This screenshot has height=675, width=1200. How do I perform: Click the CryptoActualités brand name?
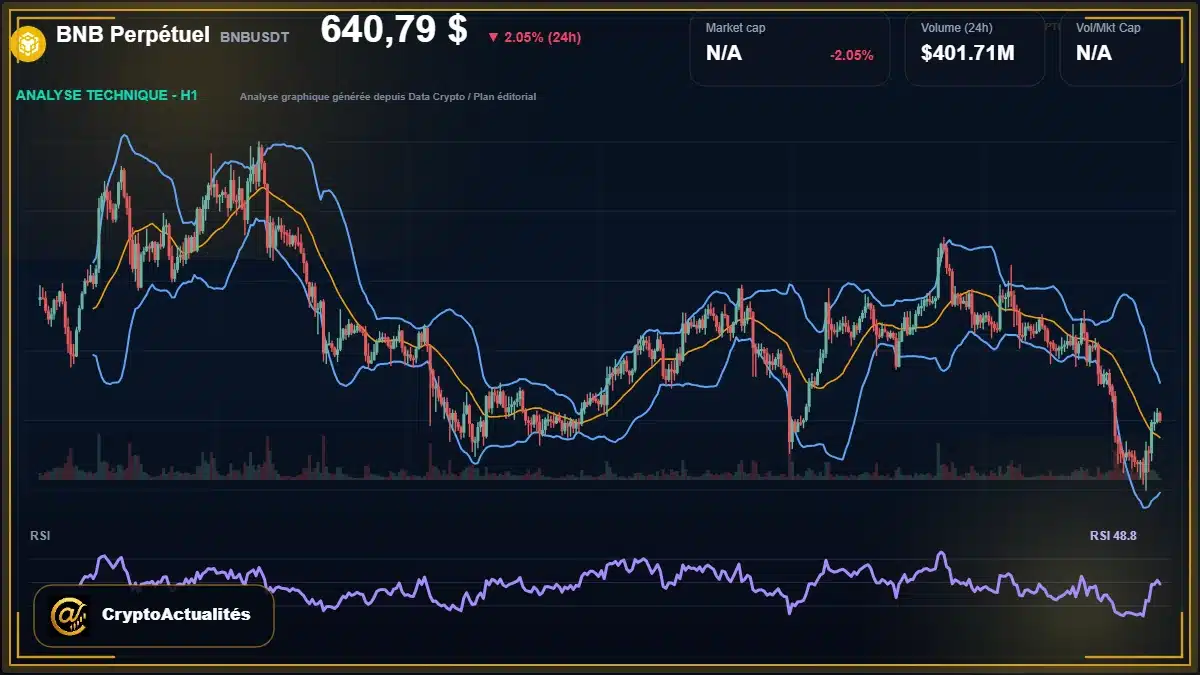(x=176, y=614)
